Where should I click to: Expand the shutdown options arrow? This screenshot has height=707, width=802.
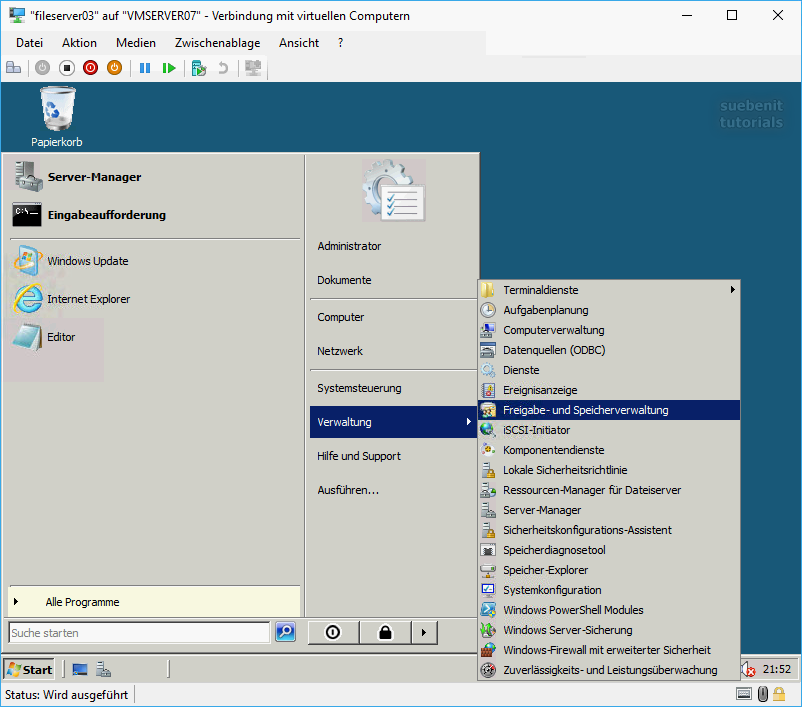coord(424,633)
